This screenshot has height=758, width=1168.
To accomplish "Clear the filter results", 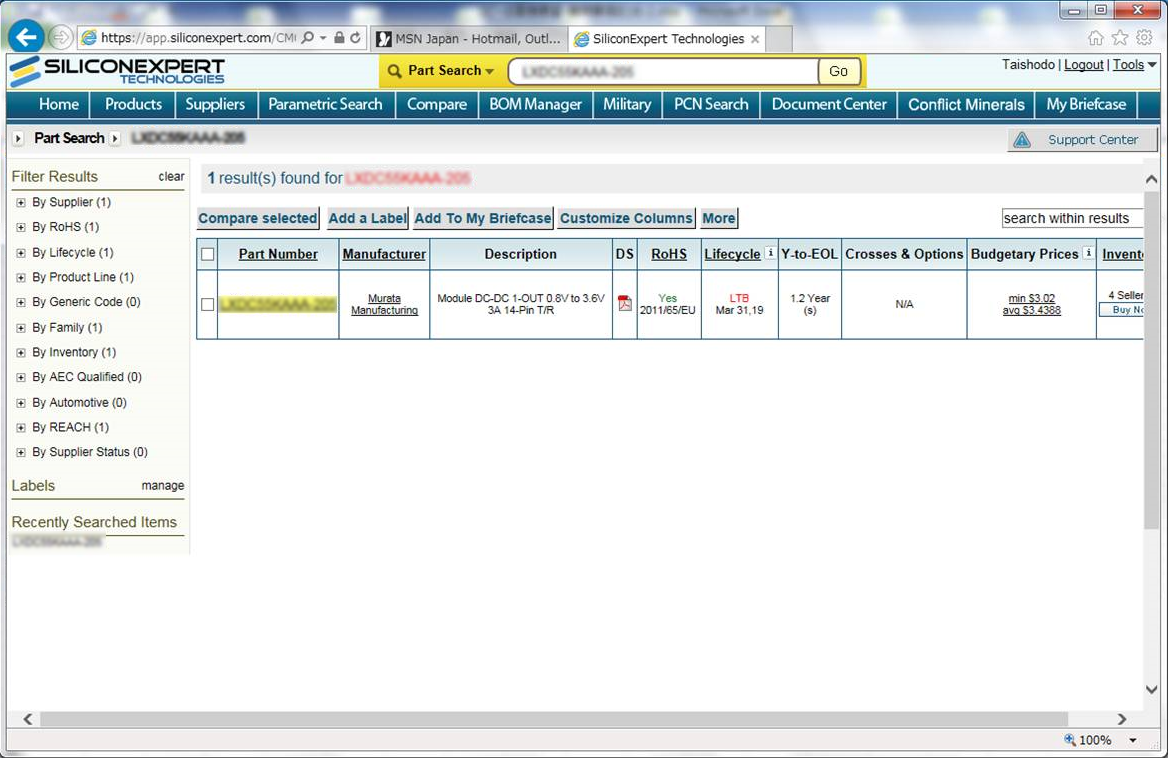I will pyautogui.click(x=171, y=176).
